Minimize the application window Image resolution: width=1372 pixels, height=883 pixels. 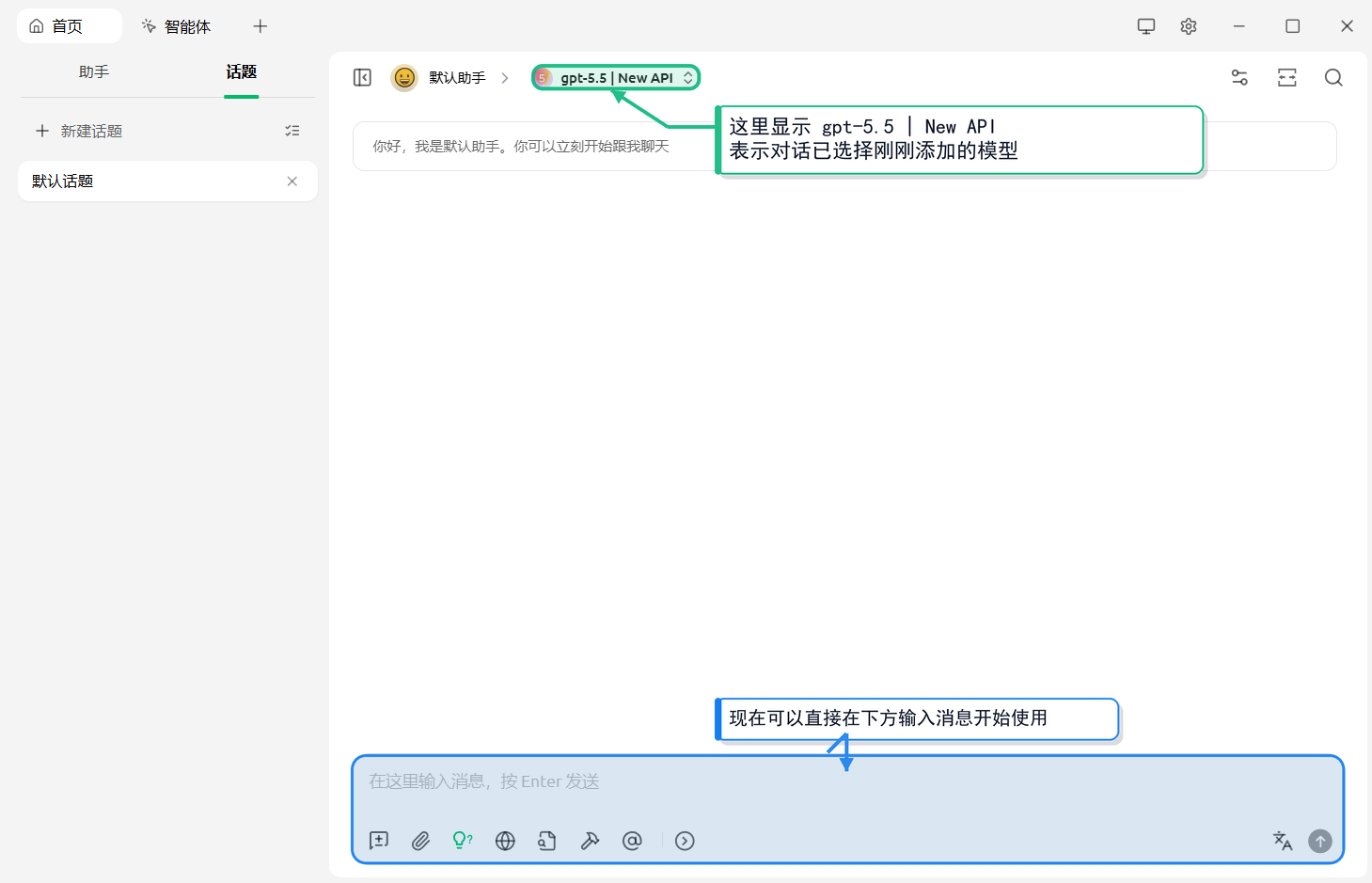(x=1239, y=26)
